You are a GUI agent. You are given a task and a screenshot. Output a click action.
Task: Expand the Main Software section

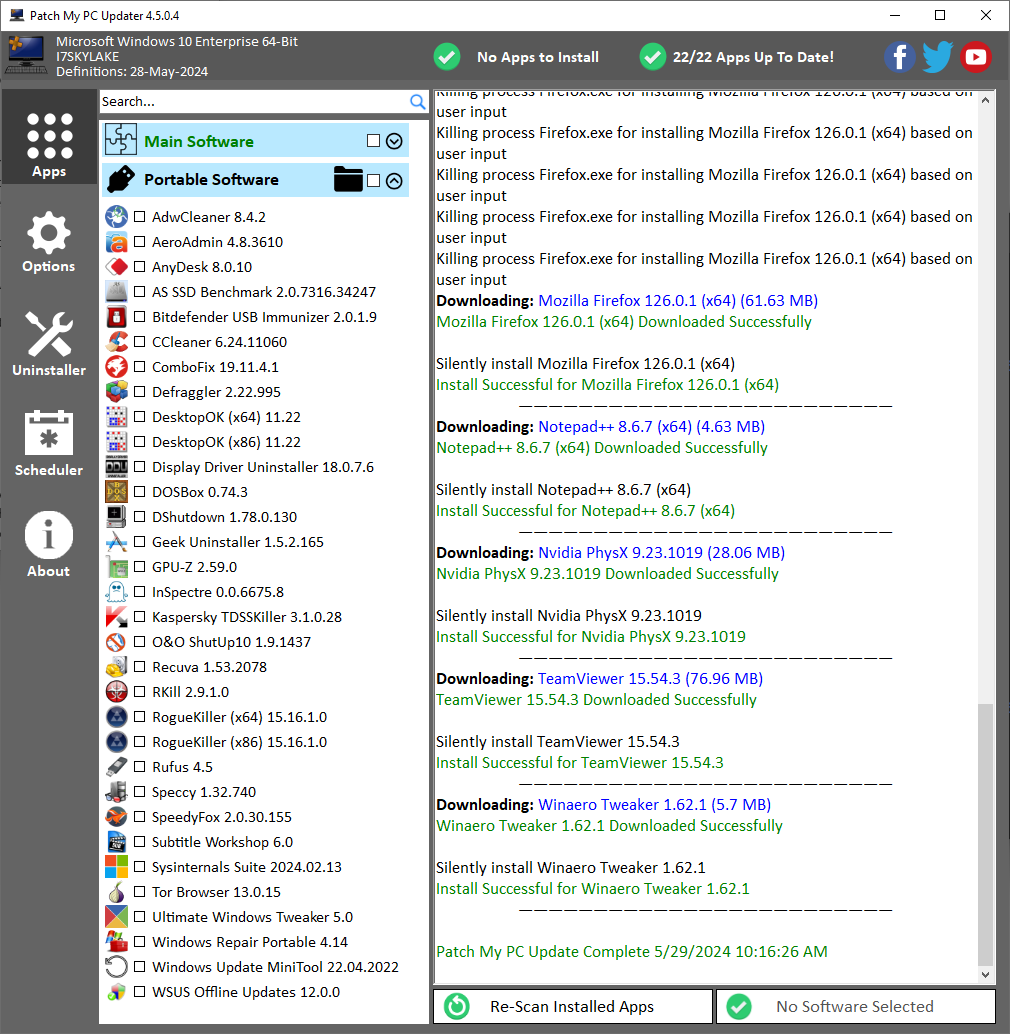tap(394, 142)
